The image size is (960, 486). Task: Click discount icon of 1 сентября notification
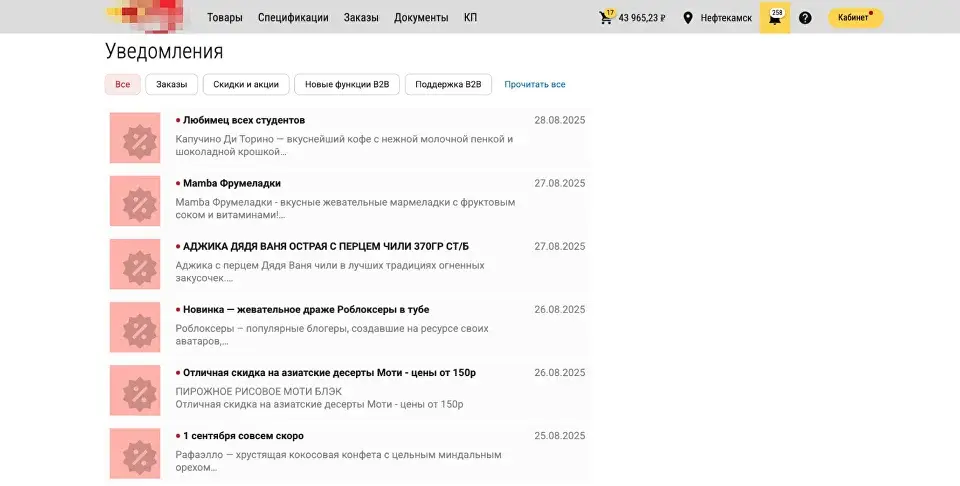tap(135, 453)
